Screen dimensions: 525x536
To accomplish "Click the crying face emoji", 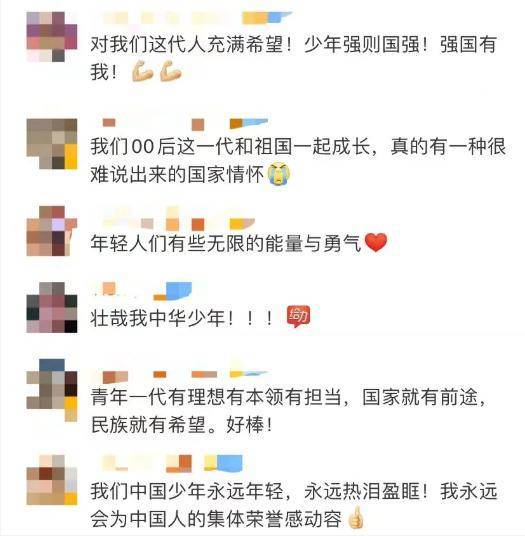I will 279,173.
